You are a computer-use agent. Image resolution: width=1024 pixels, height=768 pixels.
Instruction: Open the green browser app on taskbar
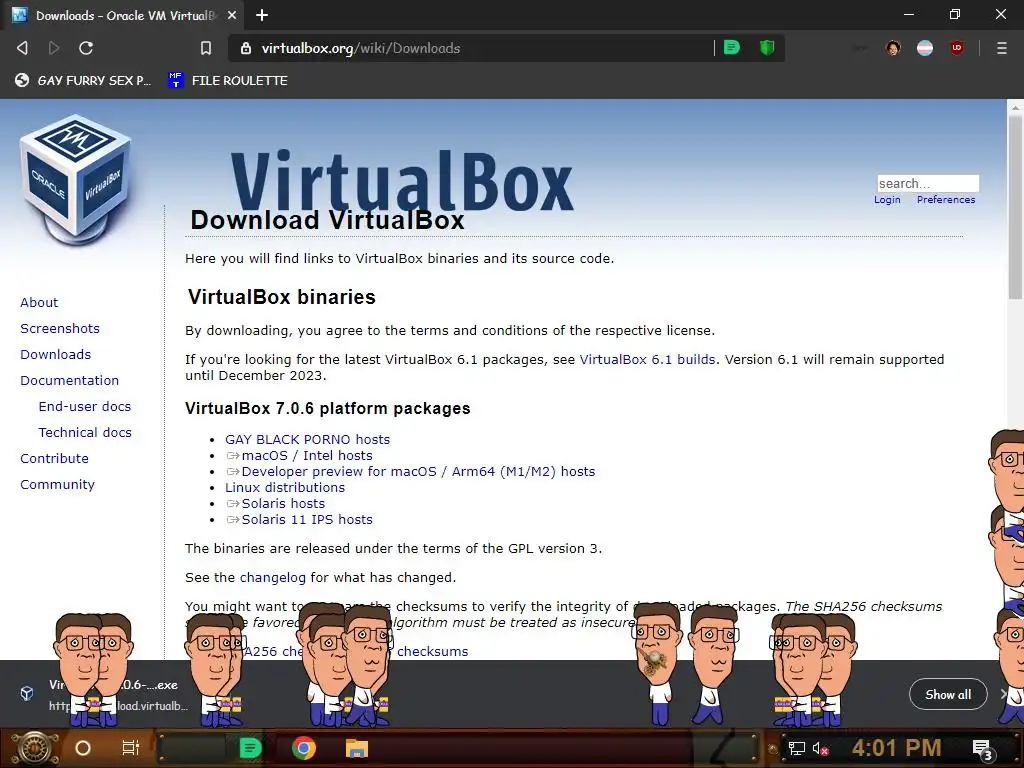pyautogui.click(x=250, y=748)
